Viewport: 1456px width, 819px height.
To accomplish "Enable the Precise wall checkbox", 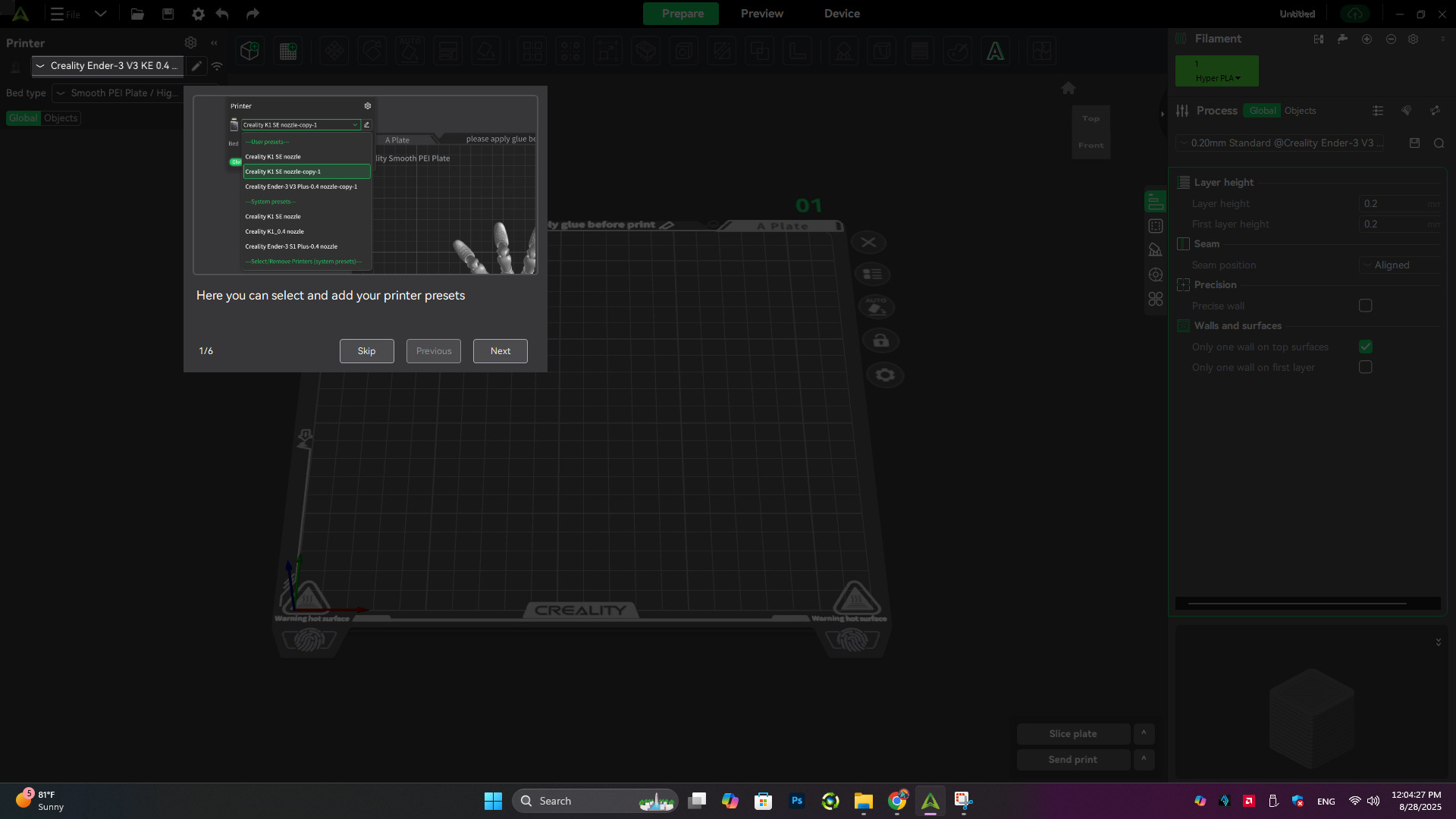I will (x=1365, y=306).
